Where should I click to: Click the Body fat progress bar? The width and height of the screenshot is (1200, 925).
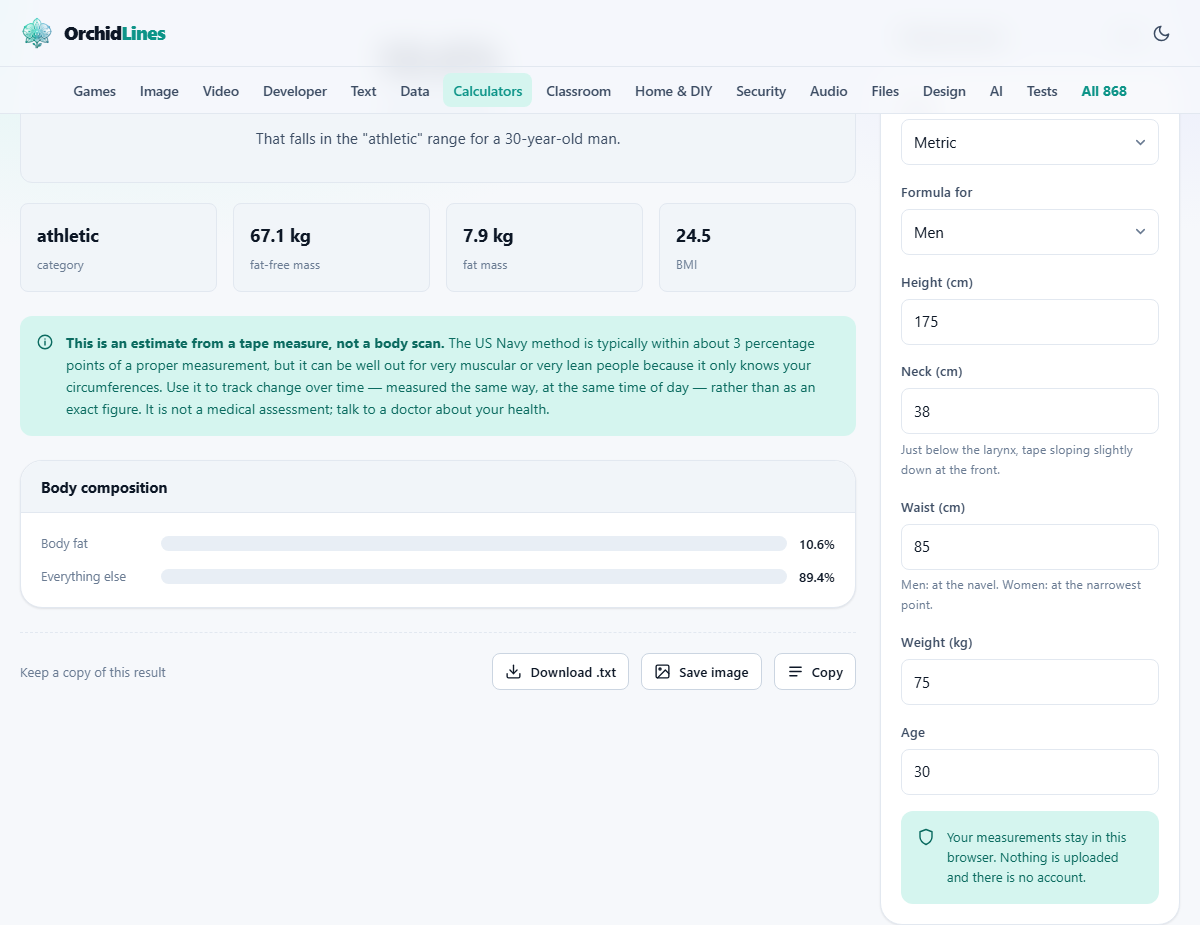pos(474,544)
